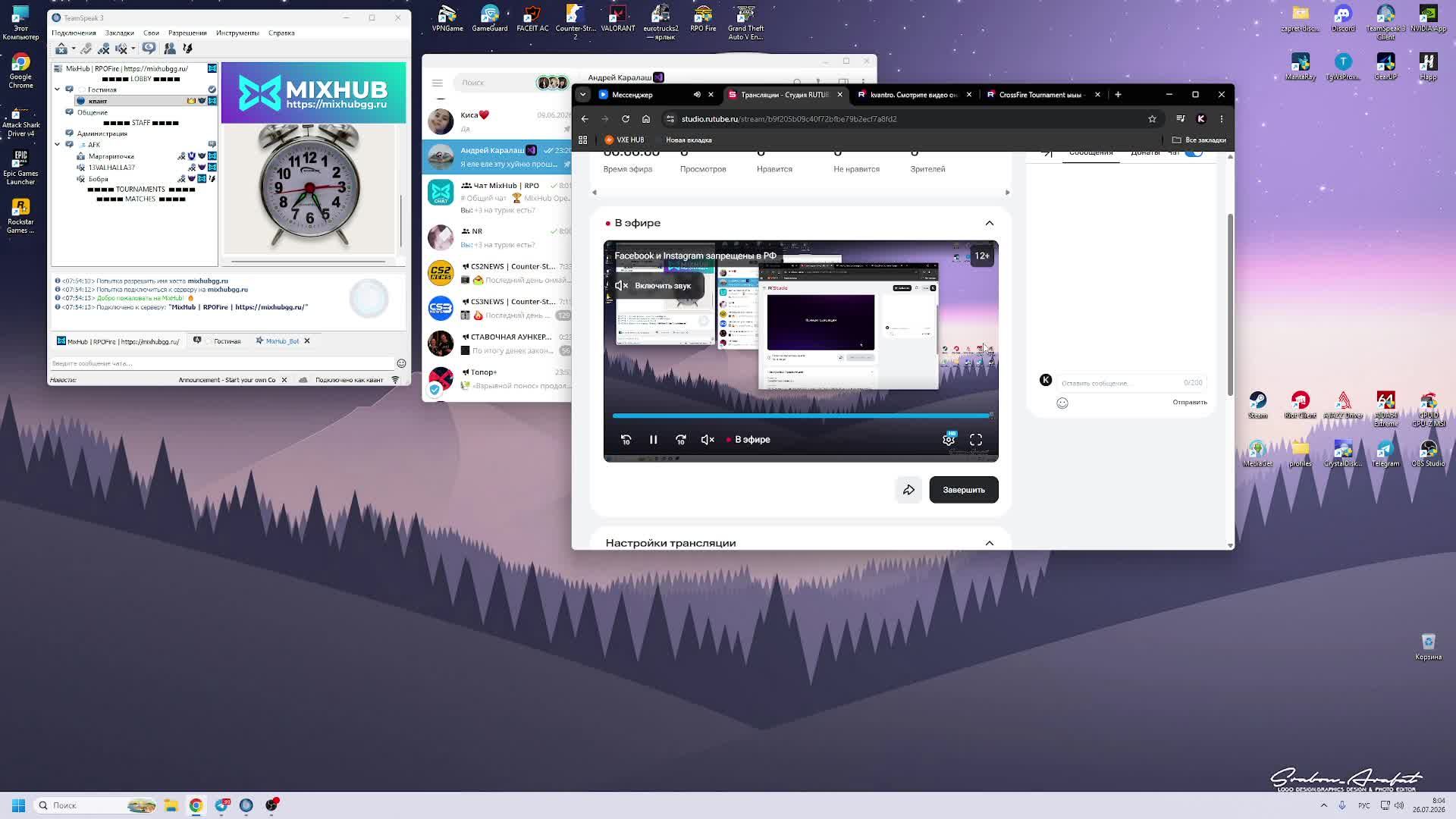This screenshot has width=1456, height=819.
Task: Open the Все закладки folder
Action: (1199, 140)
